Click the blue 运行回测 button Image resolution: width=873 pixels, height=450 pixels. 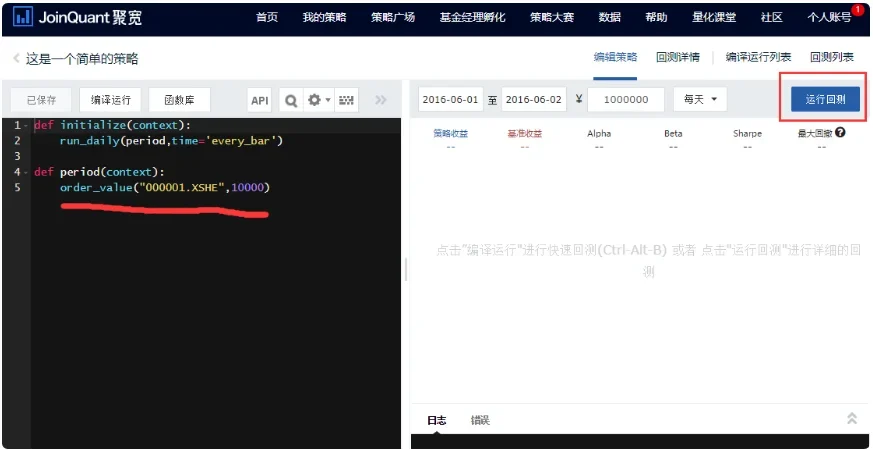825,100
